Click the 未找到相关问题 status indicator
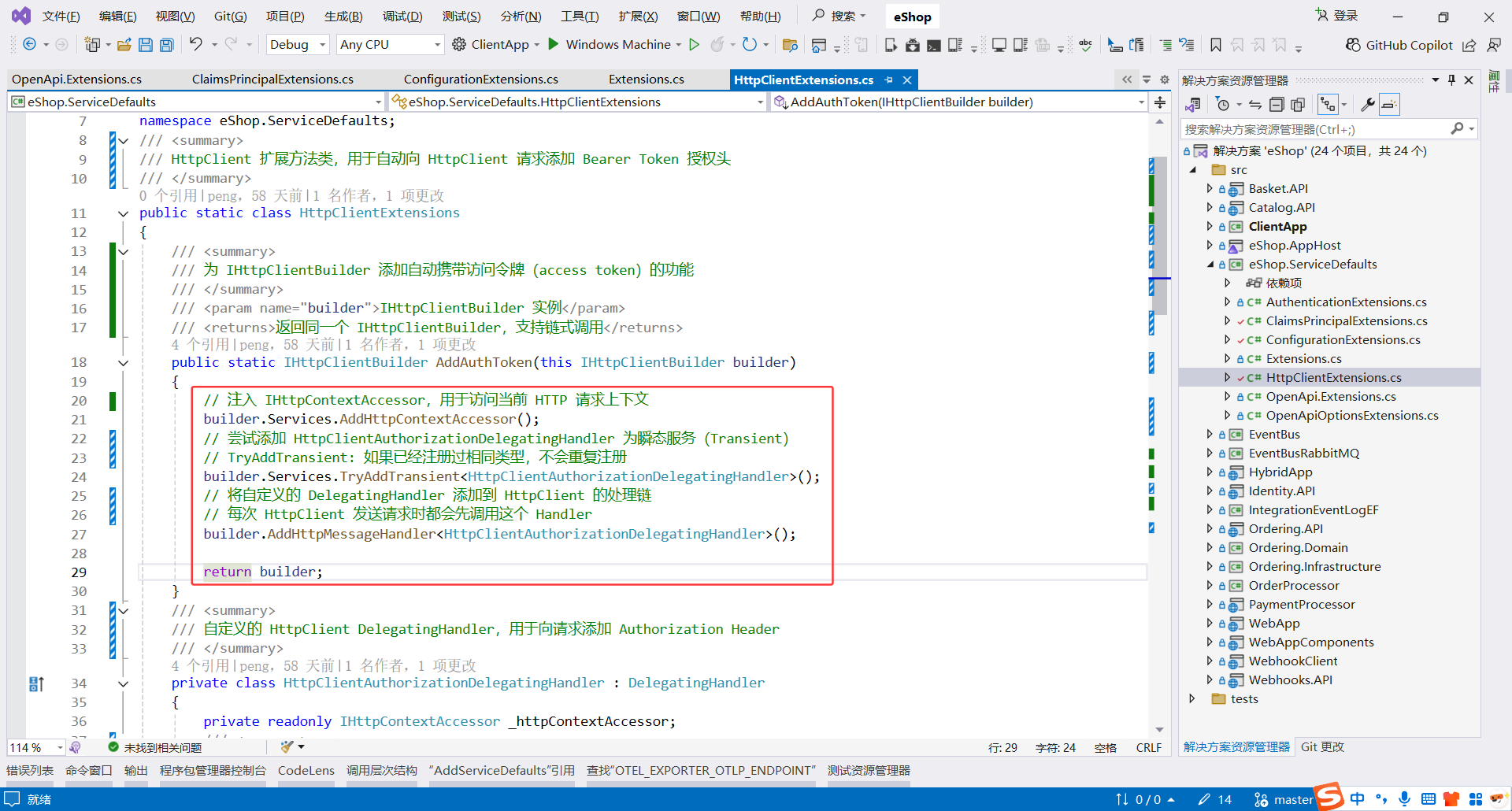The width and height of the screenshot is (1512, 811). 154,747
